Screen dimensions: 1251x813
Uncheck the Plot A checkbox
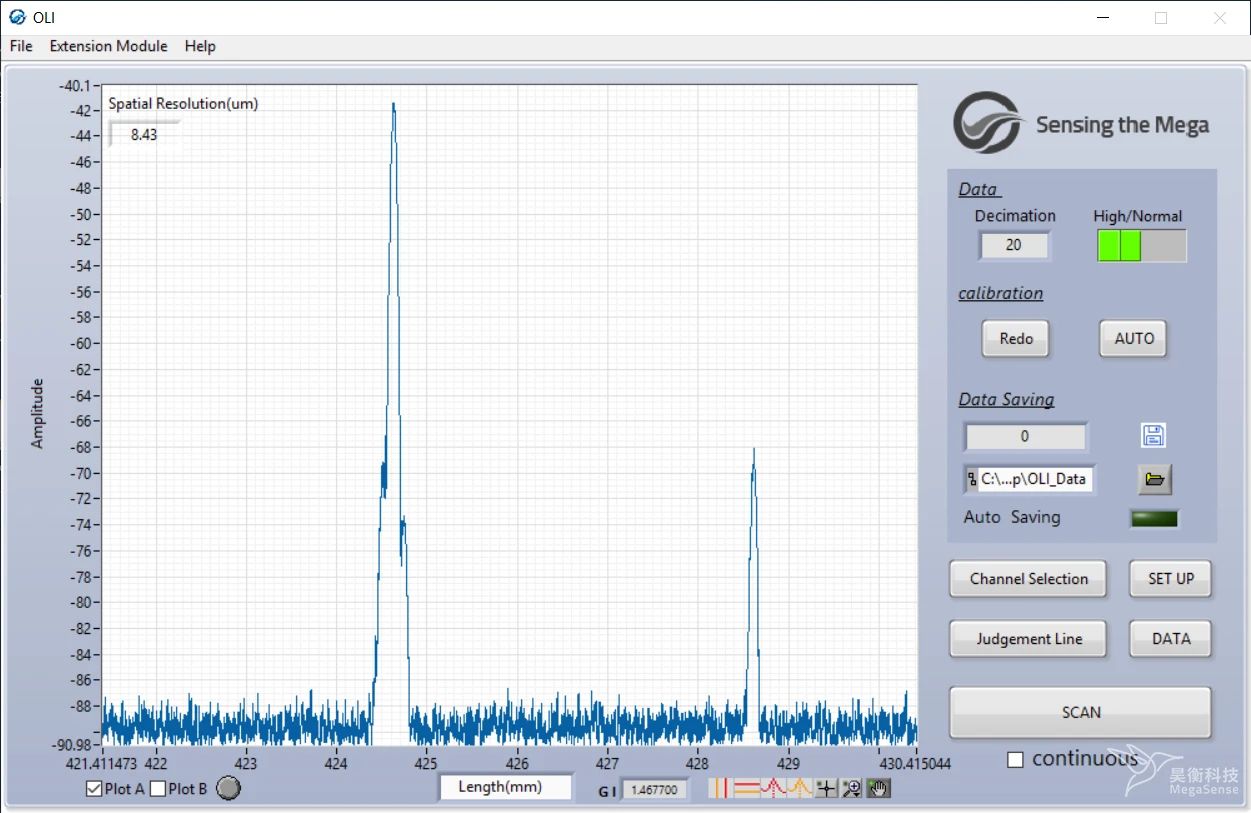(x=95, y=789)
